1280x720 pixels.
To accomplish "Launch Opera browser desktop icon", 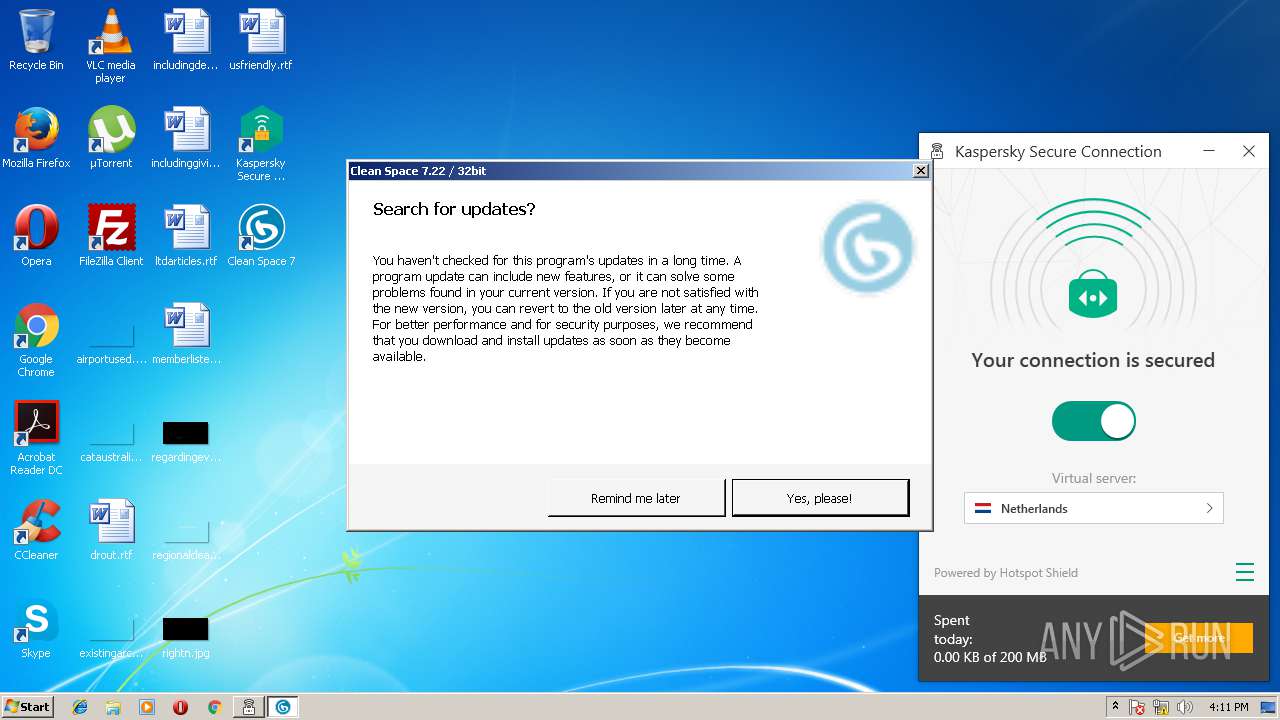I will point(36,236).
